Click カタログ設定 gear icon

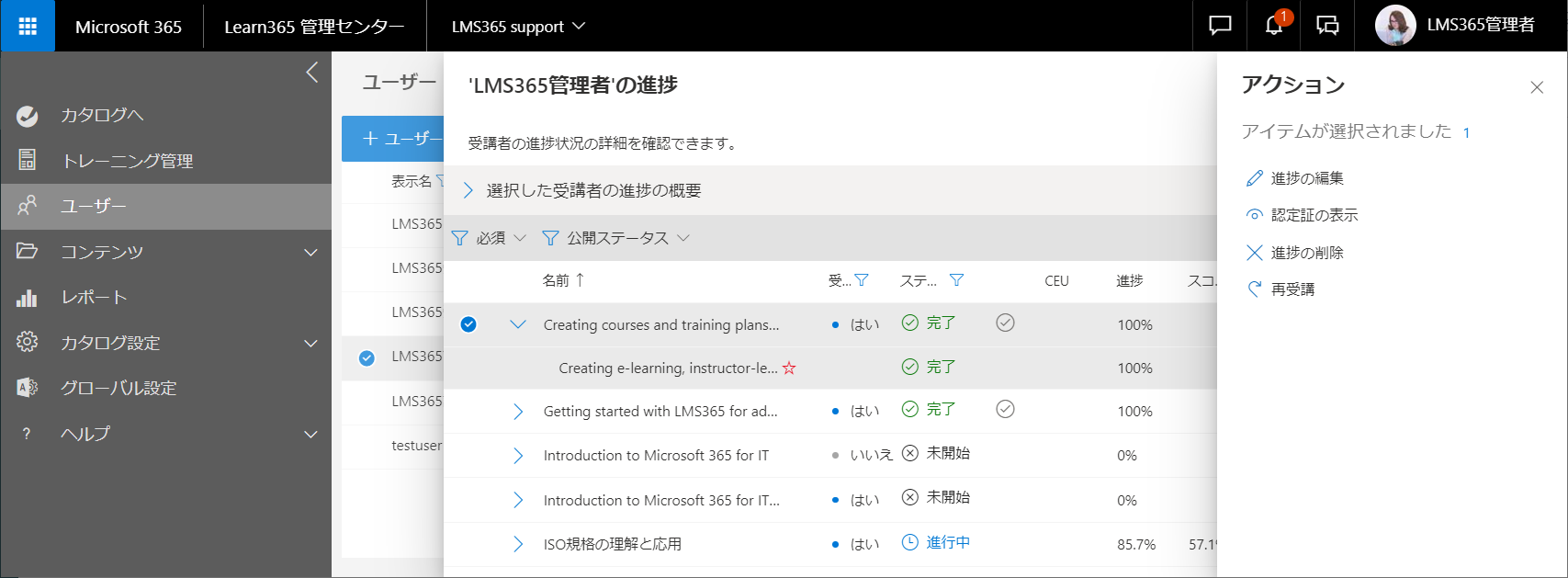28,342
